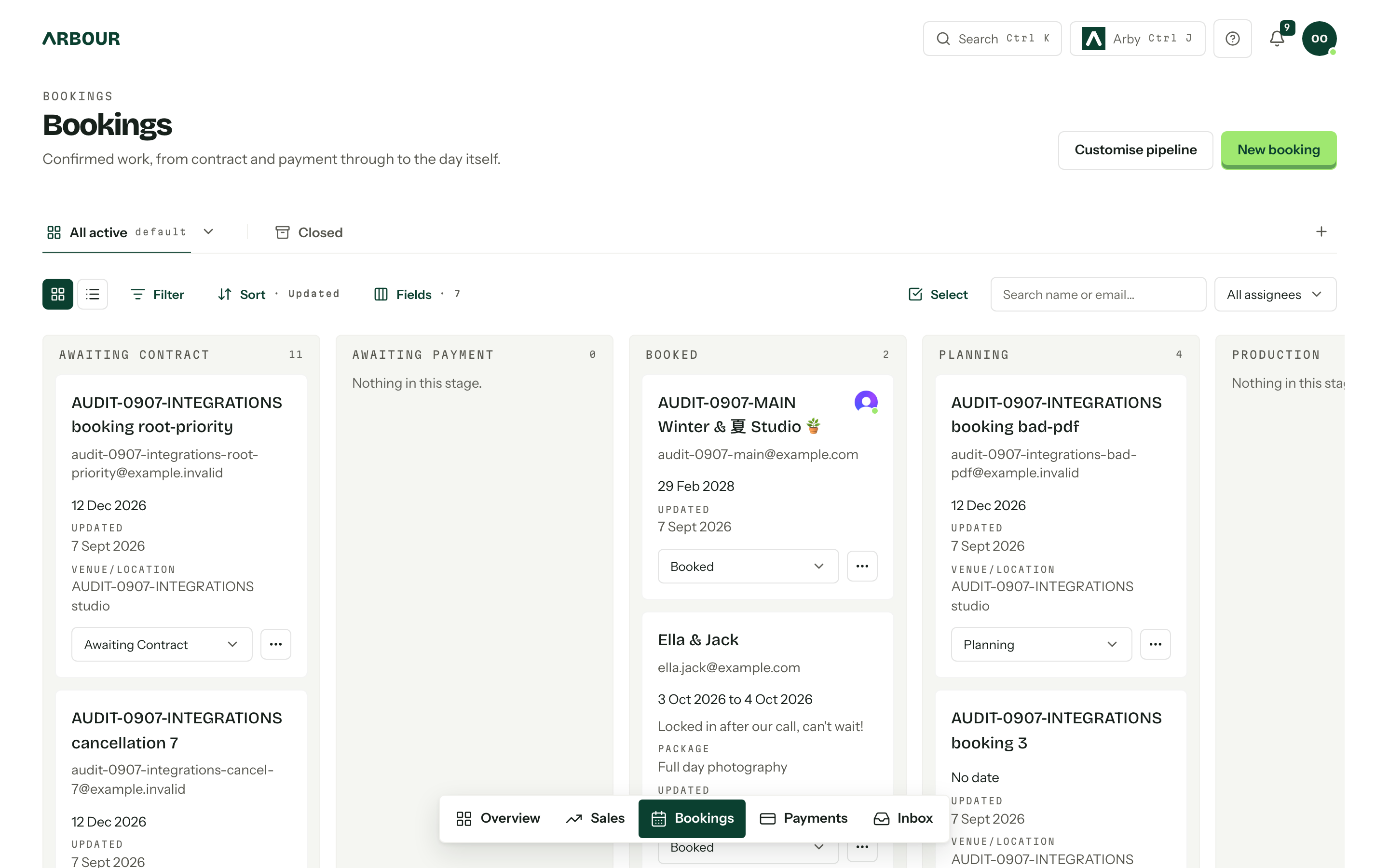
Task: Open the Search Ctrl K box
Action: point(992,39)
